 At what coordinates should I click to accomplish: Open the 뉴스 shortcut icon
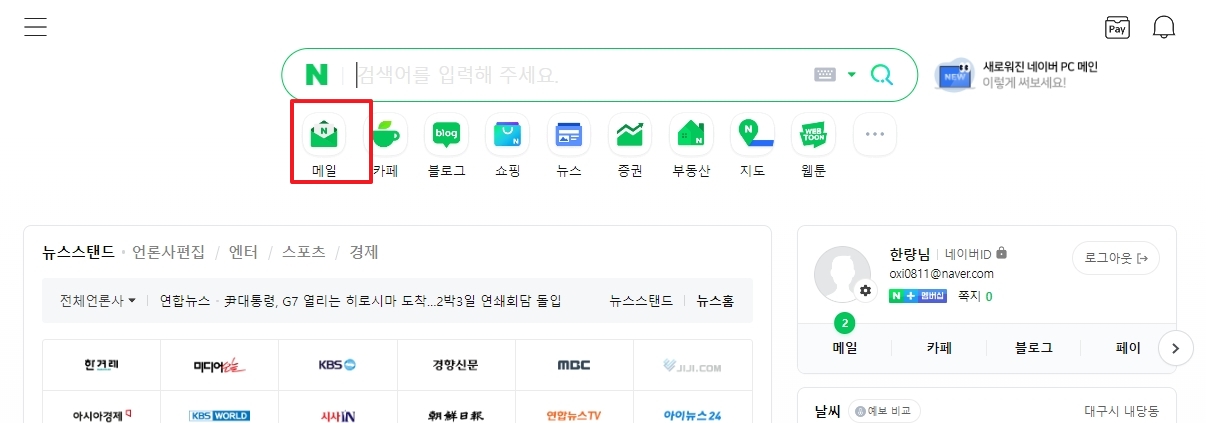[x=569, y=134]
